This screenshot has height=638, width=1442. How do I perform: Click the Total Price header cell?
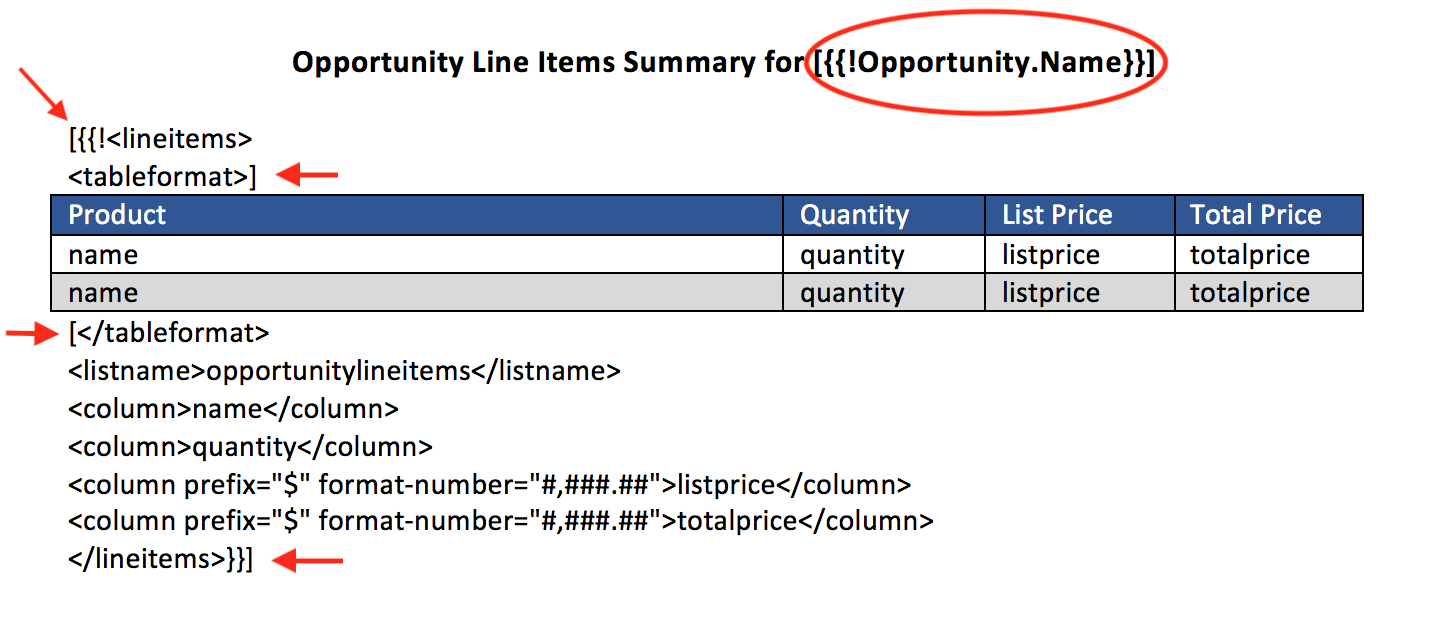point(1255,215)
